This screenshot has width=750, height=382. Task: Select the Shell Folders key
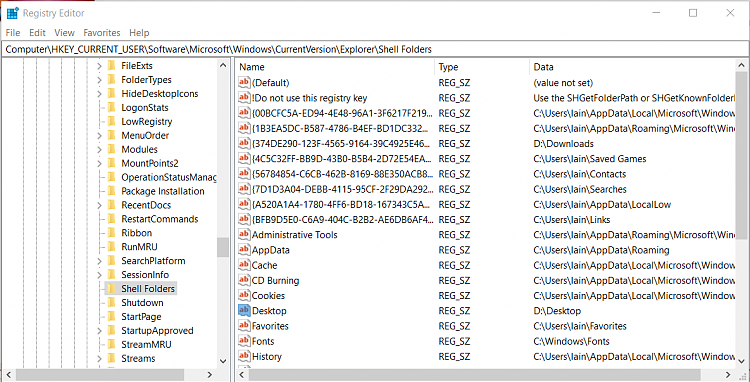click(x=148, y=289)
